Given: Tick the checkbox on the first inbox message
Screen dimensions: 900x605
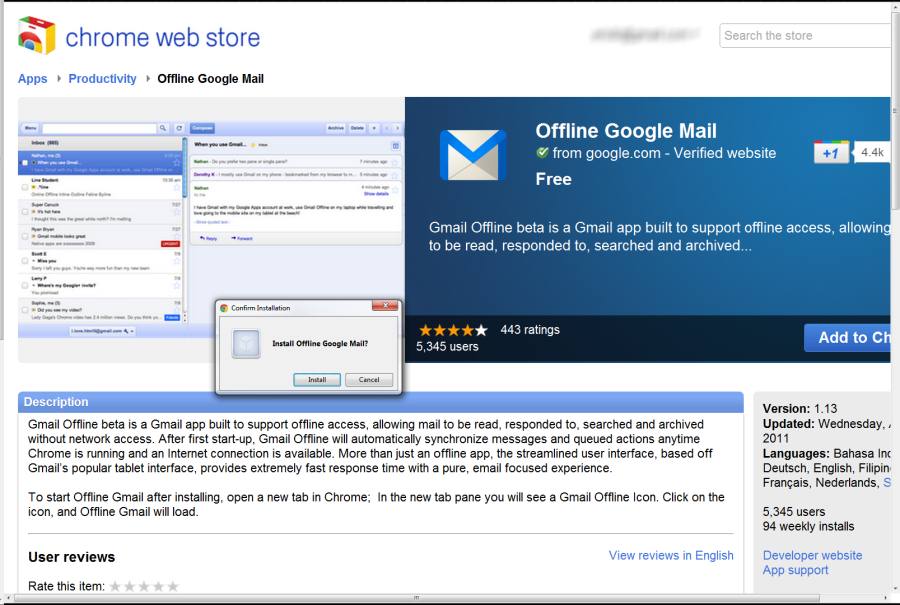Looking at the screenshot, I should [x=25, y=162].
